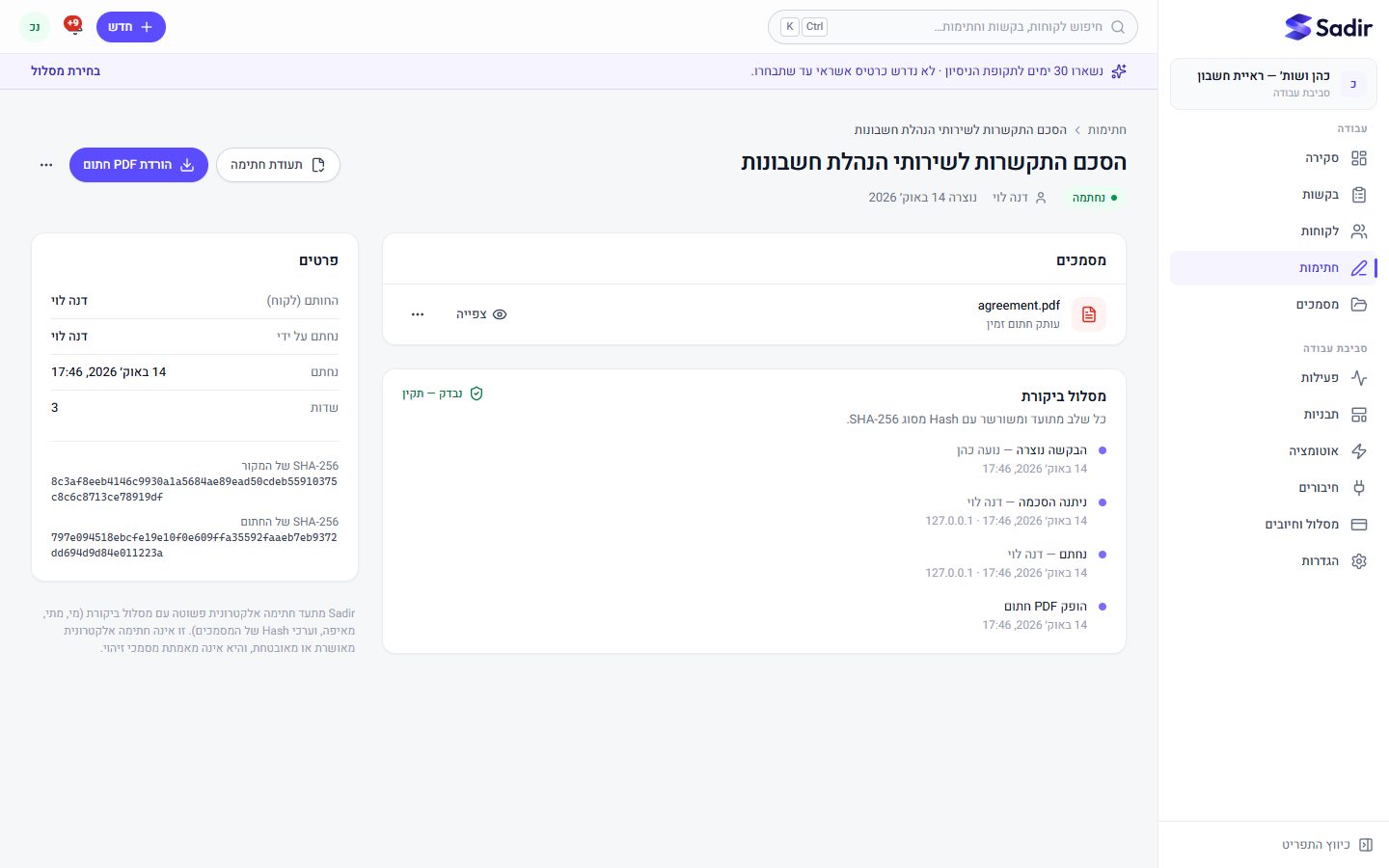Click signer person icon near דנה לוי
The width and height of the screenshot is (1389, 868).
1041,198
